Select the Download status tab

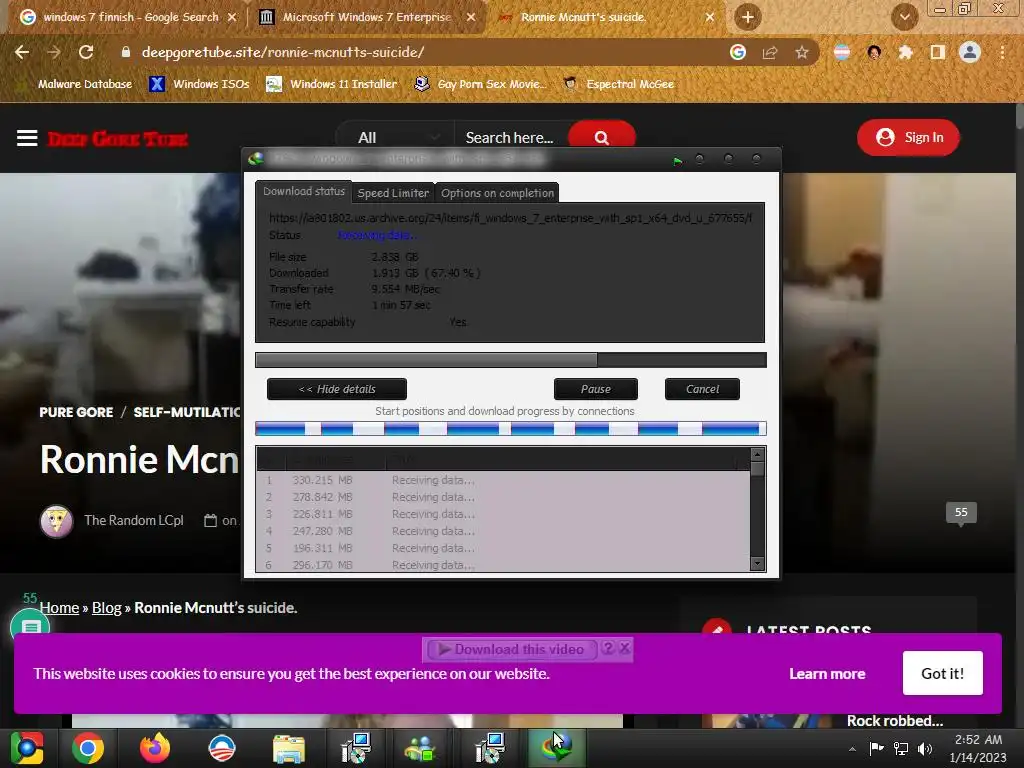(304, 191)
